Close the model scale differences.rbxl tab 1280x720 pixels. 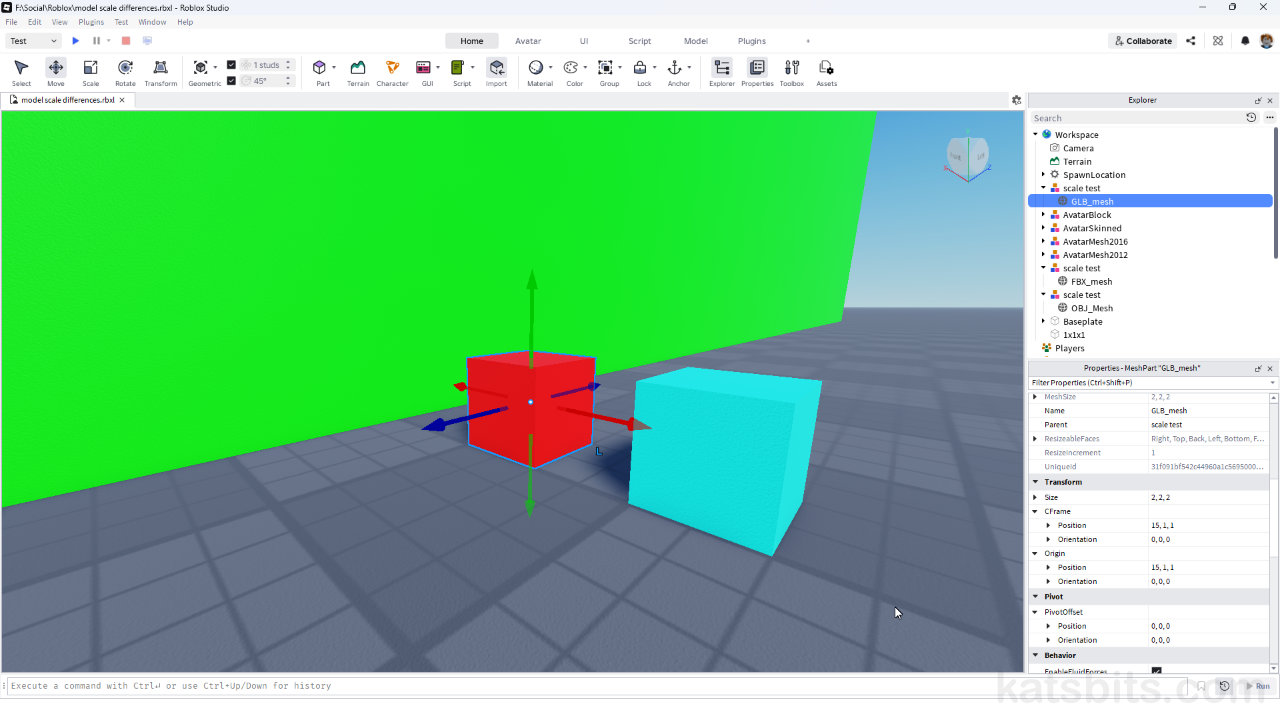[121, 100]
